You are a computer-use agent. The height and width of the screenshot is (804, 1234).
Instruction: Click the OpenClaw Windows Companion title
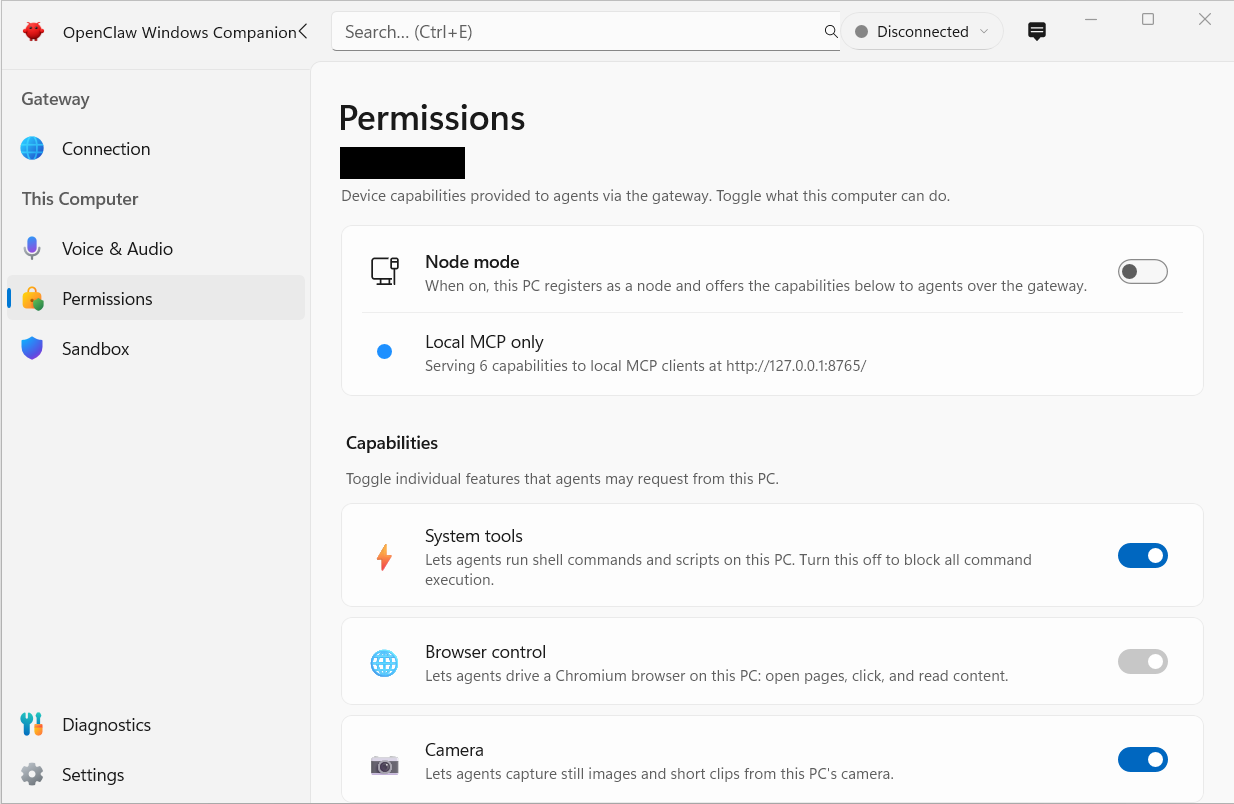pyautogui.click(x=179, y=32)
